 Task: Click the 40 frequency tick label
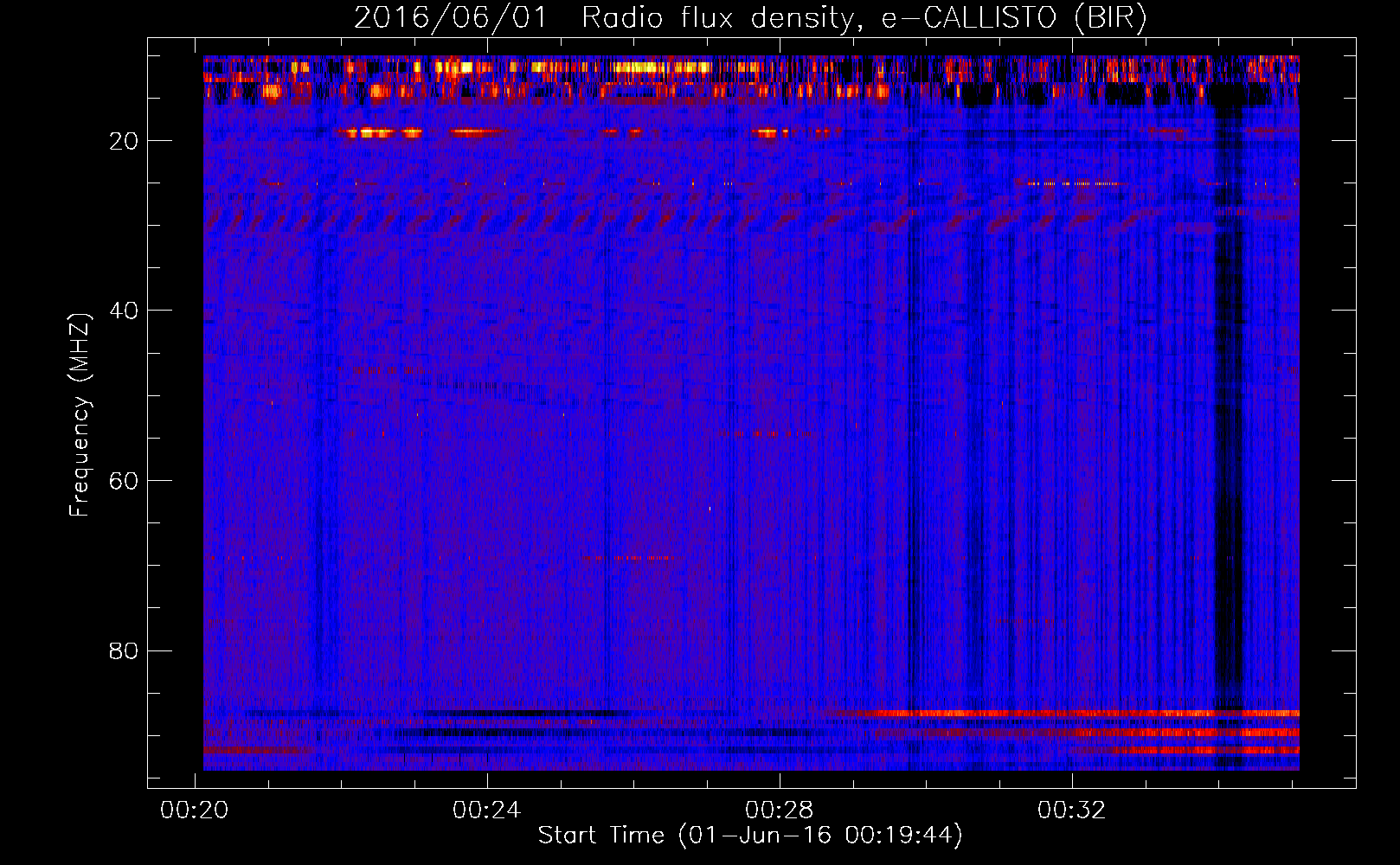(124, 311)
